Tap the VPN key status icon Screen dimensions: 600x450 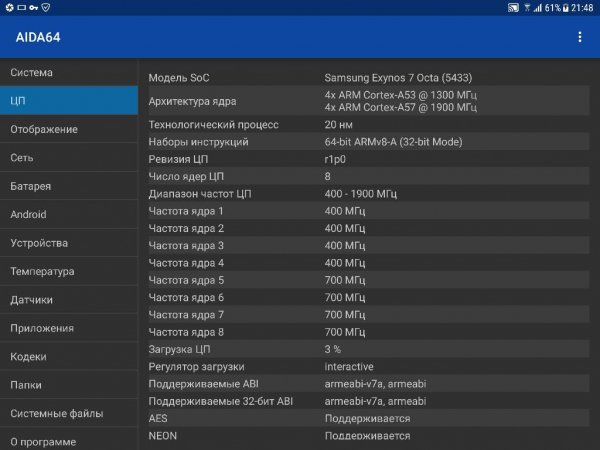(33, 8)
